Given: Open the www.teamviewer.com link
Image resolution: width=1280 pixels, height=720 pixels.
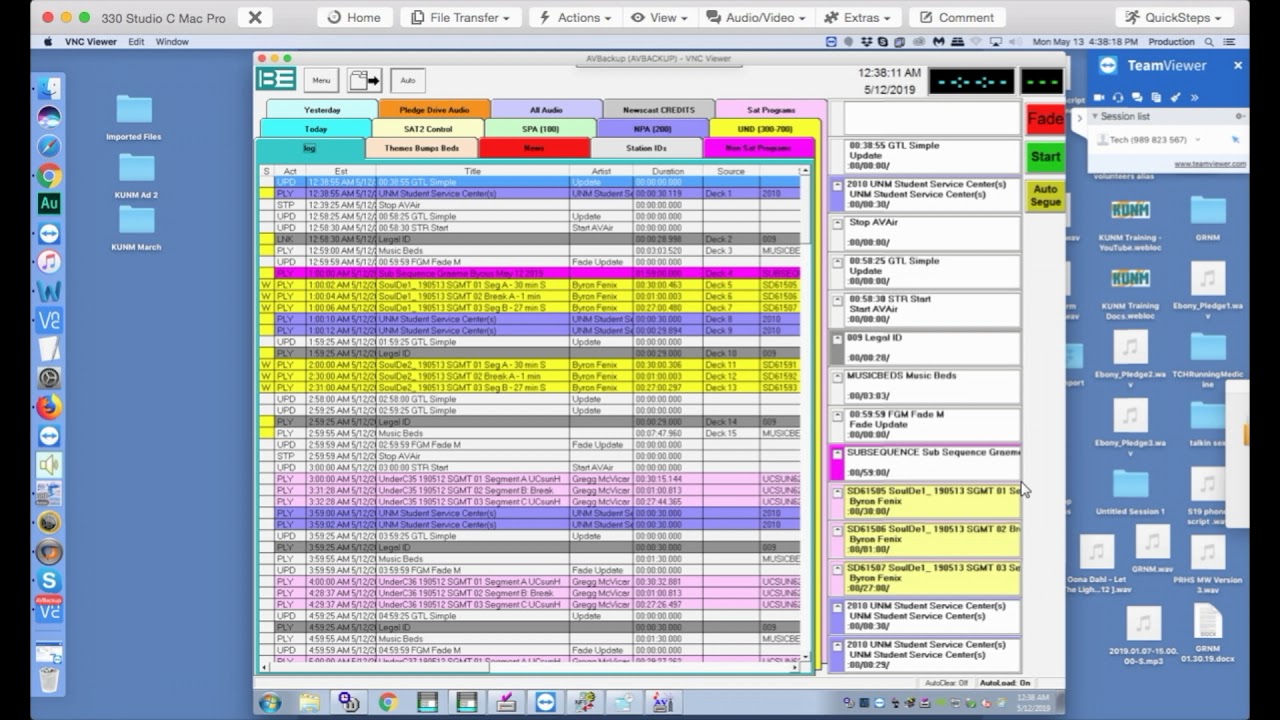Looking at the screenshot, I should [1209, 164].
